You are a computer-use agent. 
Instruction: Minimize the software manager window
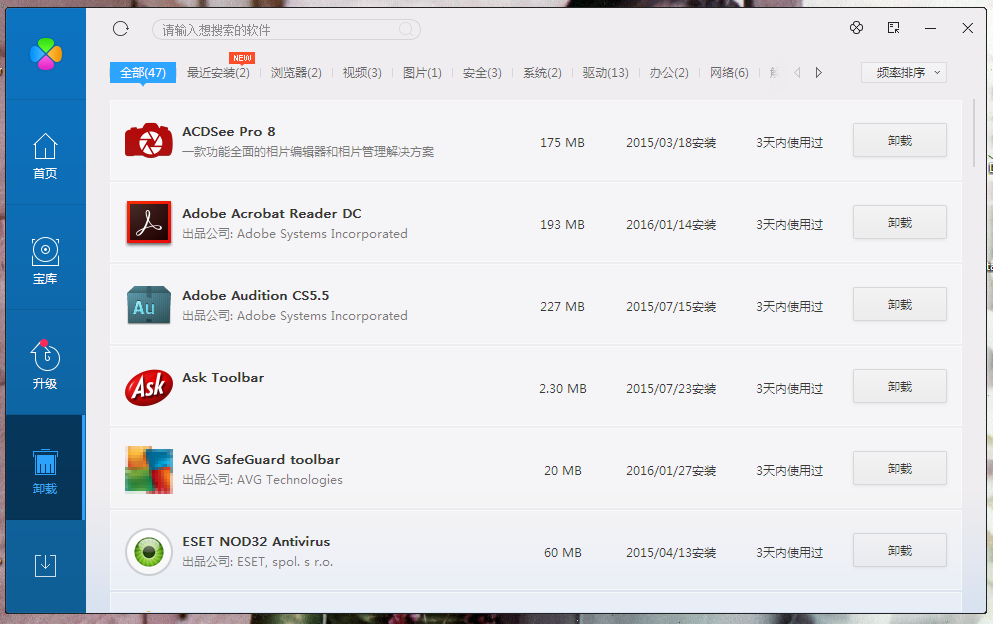pyautogui.click(x=930, y=29)
